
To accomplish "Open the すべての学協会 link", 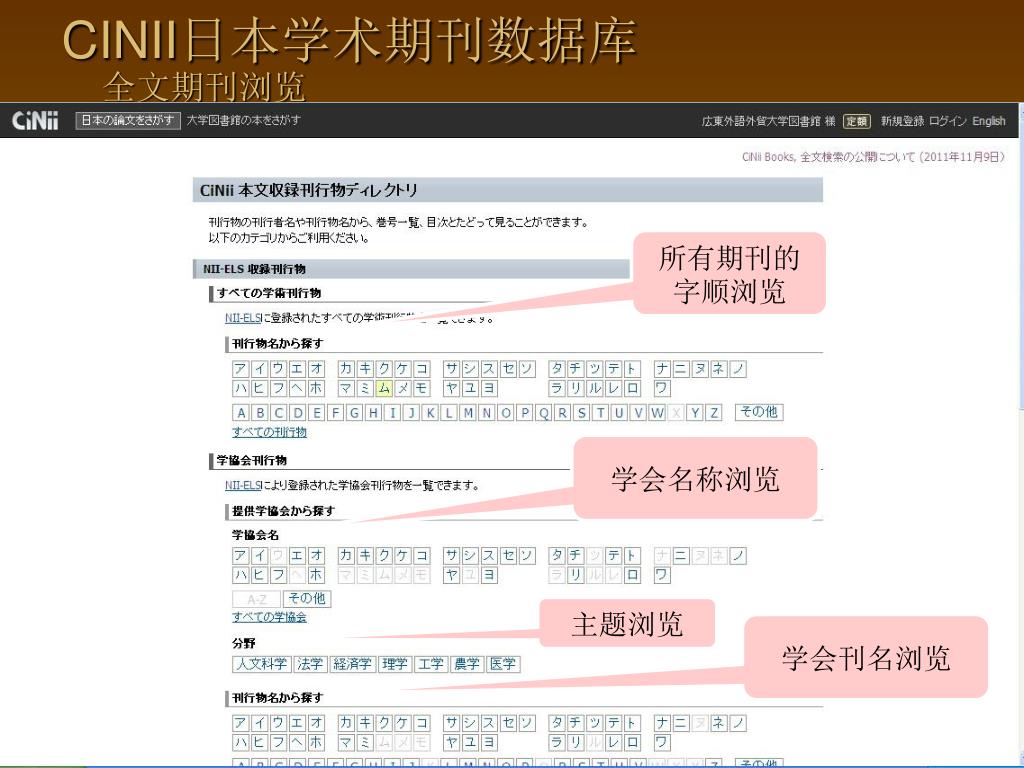I will [x=269, y=617].
